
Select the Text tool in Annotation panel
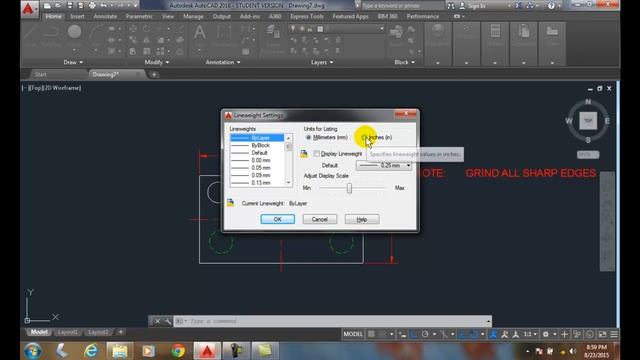pos(200,33)
